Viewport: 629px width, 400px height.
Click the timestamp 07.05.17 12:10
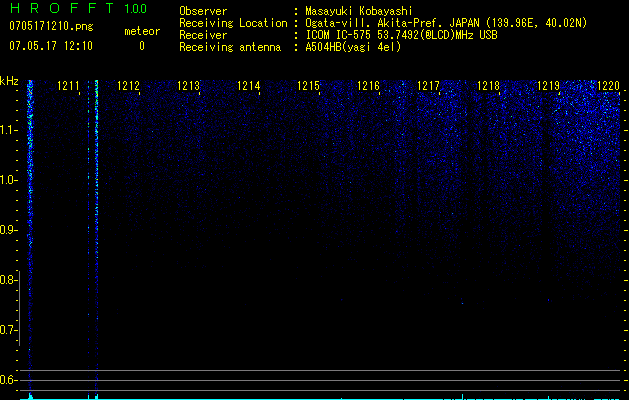pos(51,46)
